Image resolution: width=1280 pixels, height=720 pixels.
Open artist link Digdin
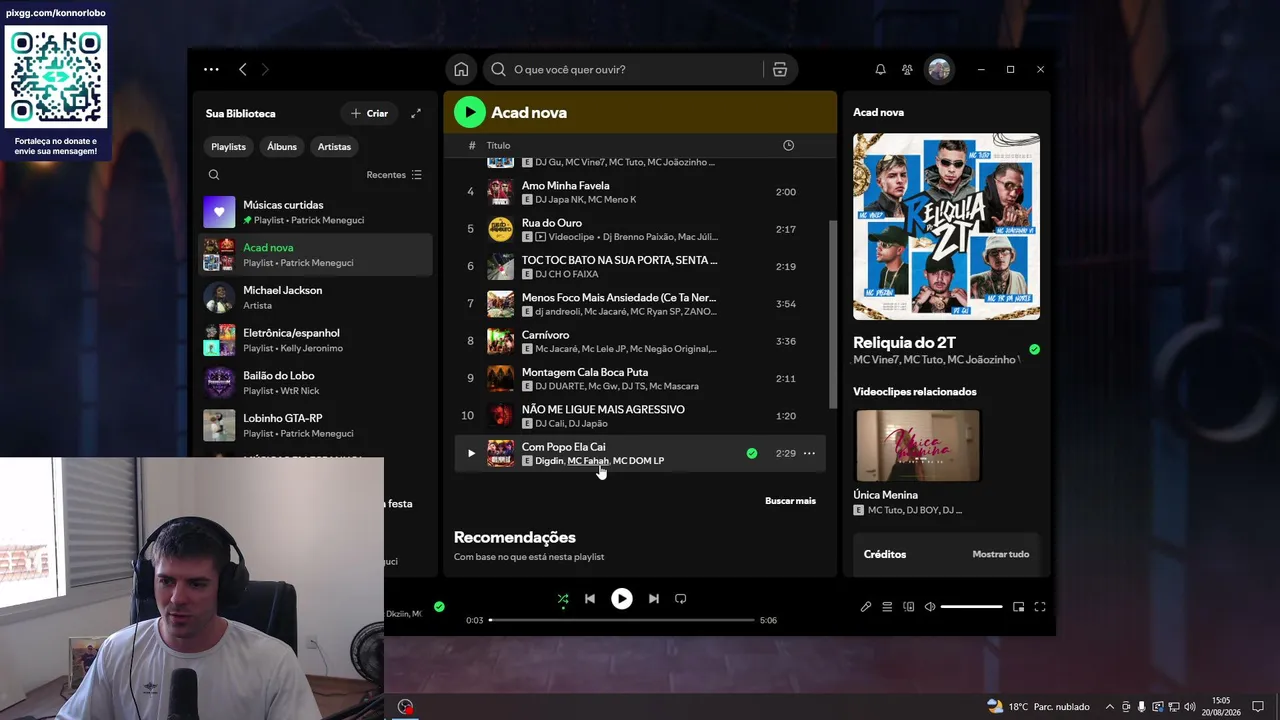pyautogui.click(x=549, y=461)
